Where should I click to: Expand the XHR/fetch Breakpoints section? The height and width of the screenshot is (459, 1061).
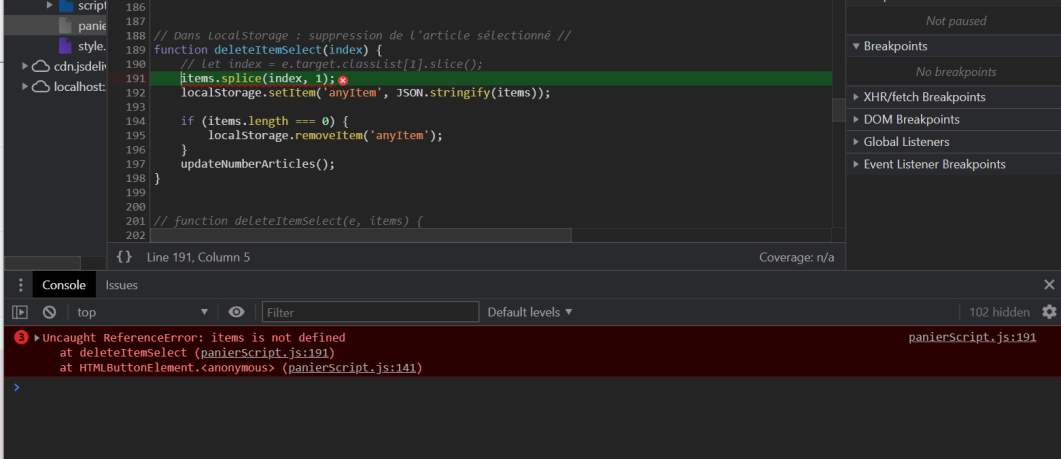click(924, 97)
